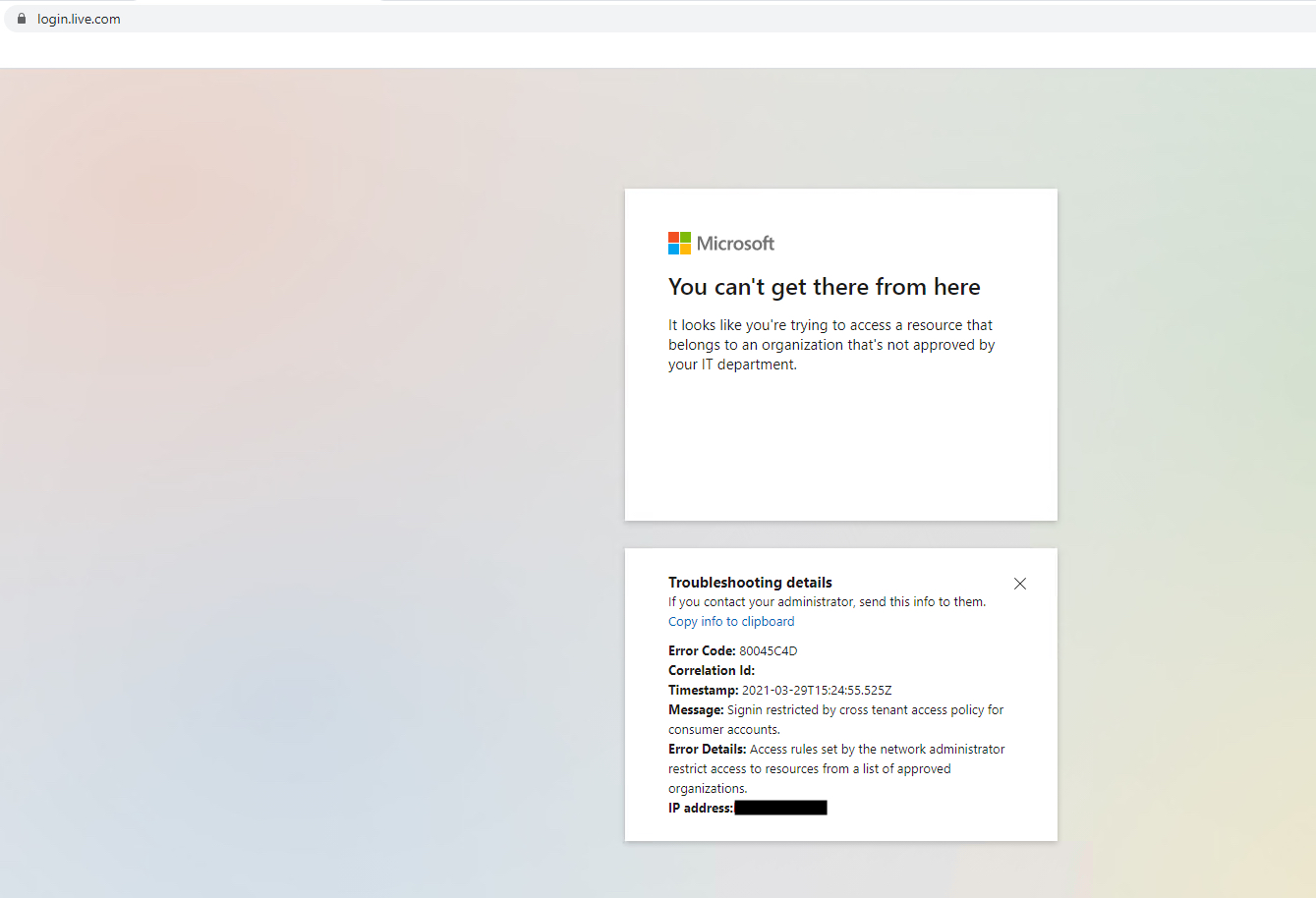Click the Troubleshooting details heading

[750, 583]
